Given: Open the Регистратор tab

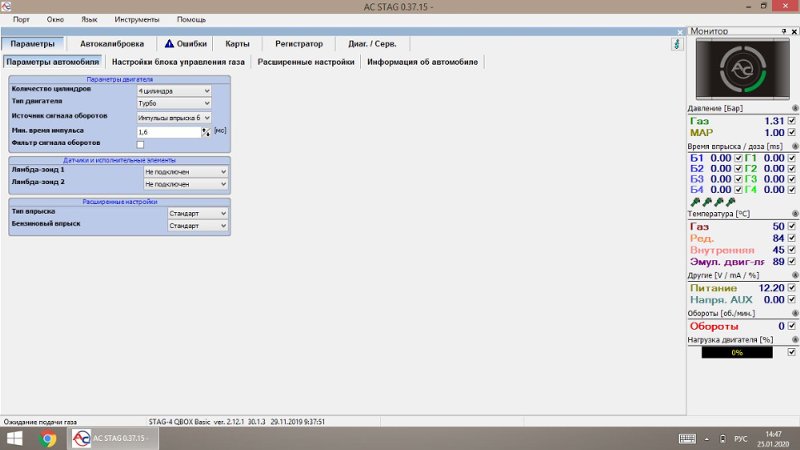Looking at the screenshot, I should tap(299, 44).
